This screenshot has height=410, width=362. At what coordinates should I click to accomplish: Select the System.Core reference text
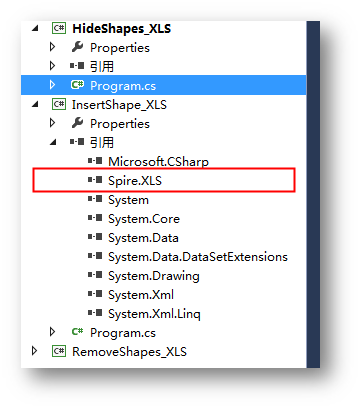[144, 219]
